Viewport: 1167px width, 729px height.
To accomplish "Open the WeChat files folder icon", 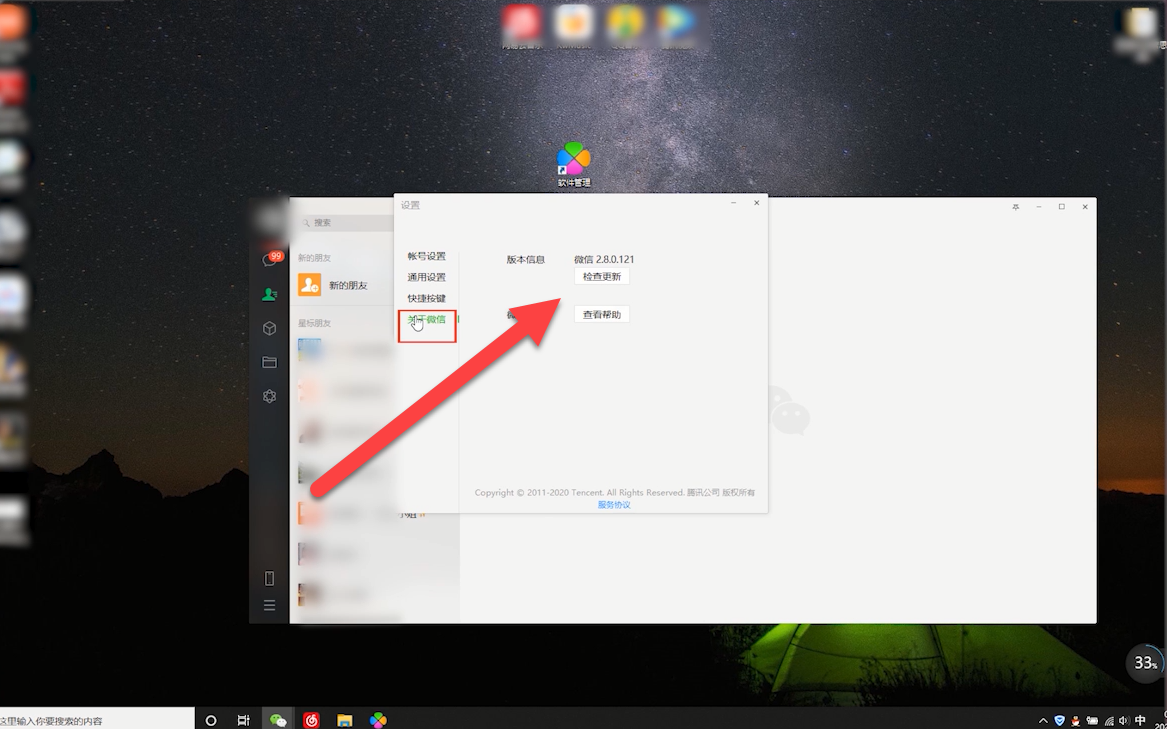I will click(x=269, y=363).
